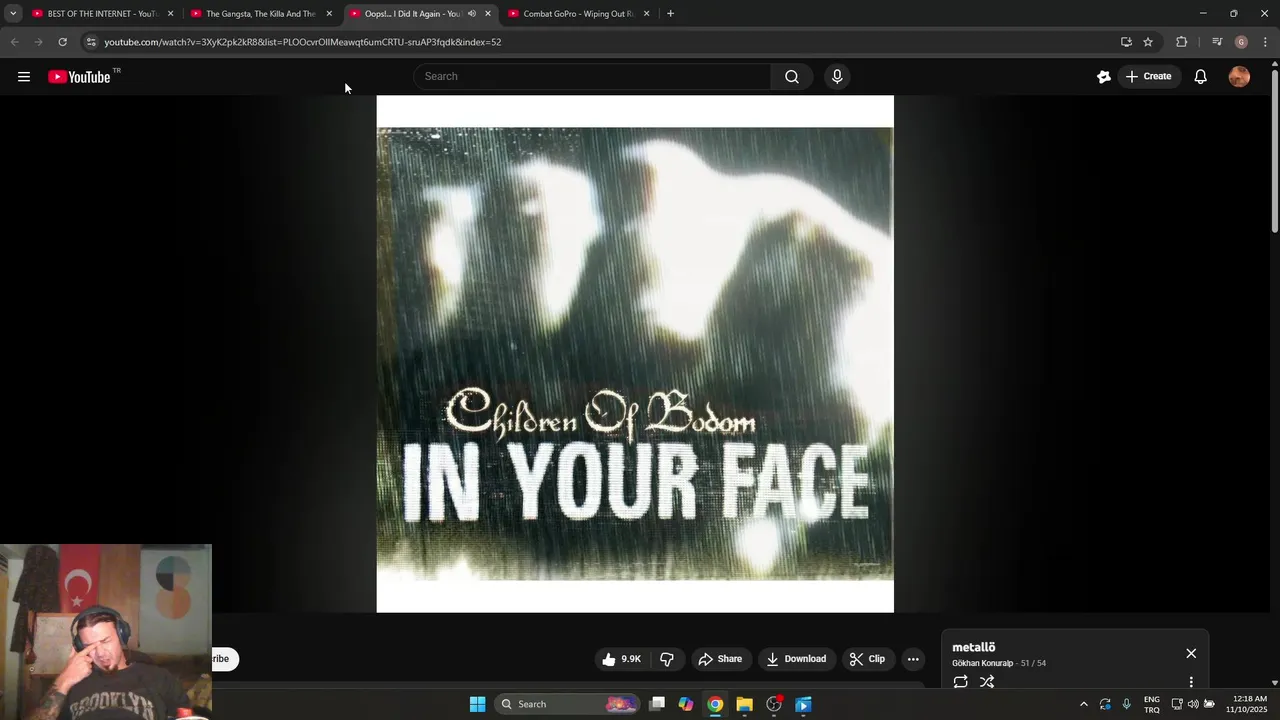Click the Windows taskbar Search box

[x=567, y=704]
